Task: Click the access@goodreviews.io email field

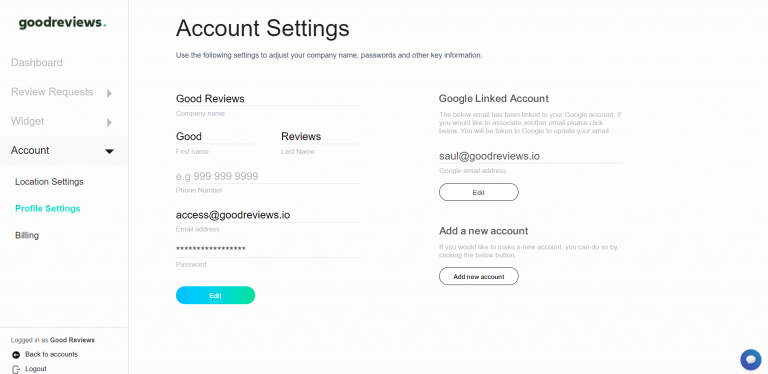Action: point(267,215)
